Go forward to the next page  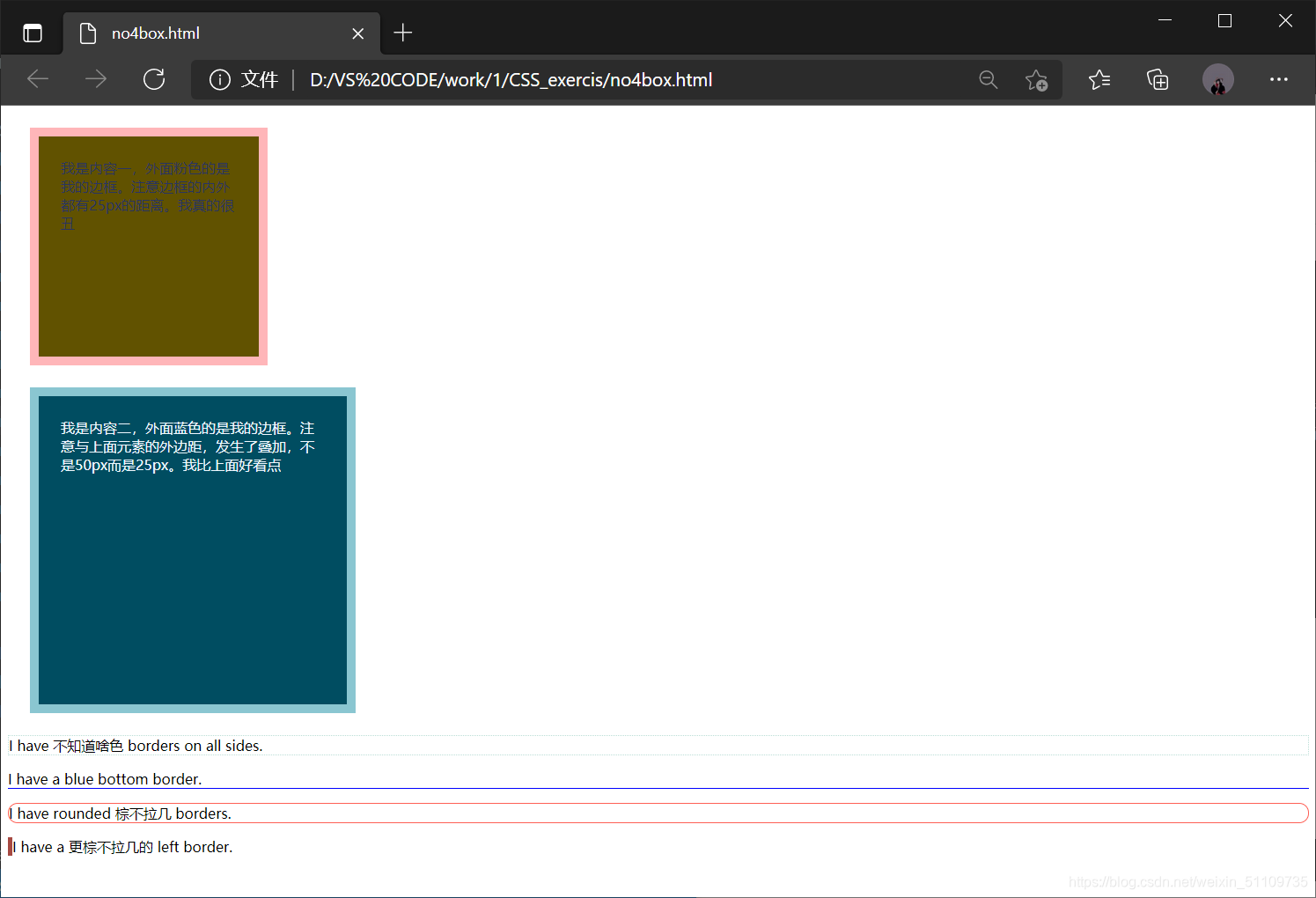tap(95, 80)
